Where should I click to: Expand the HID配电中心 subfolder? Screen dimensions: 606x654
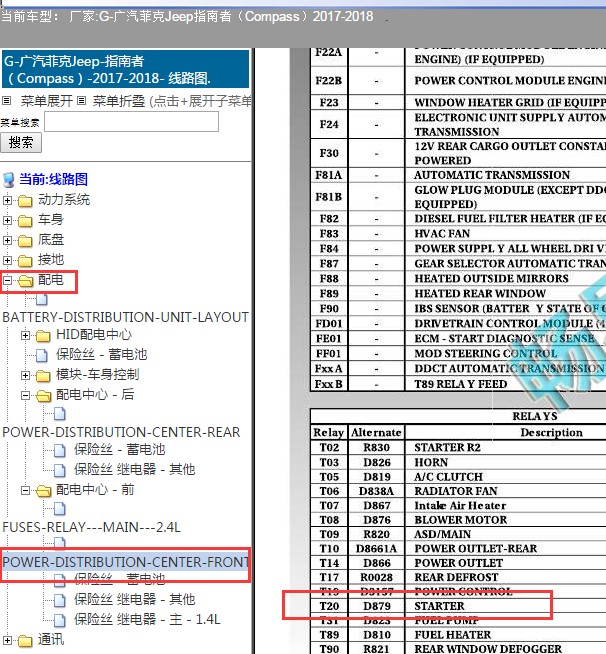pyautogui.click(x=25, y=335)
